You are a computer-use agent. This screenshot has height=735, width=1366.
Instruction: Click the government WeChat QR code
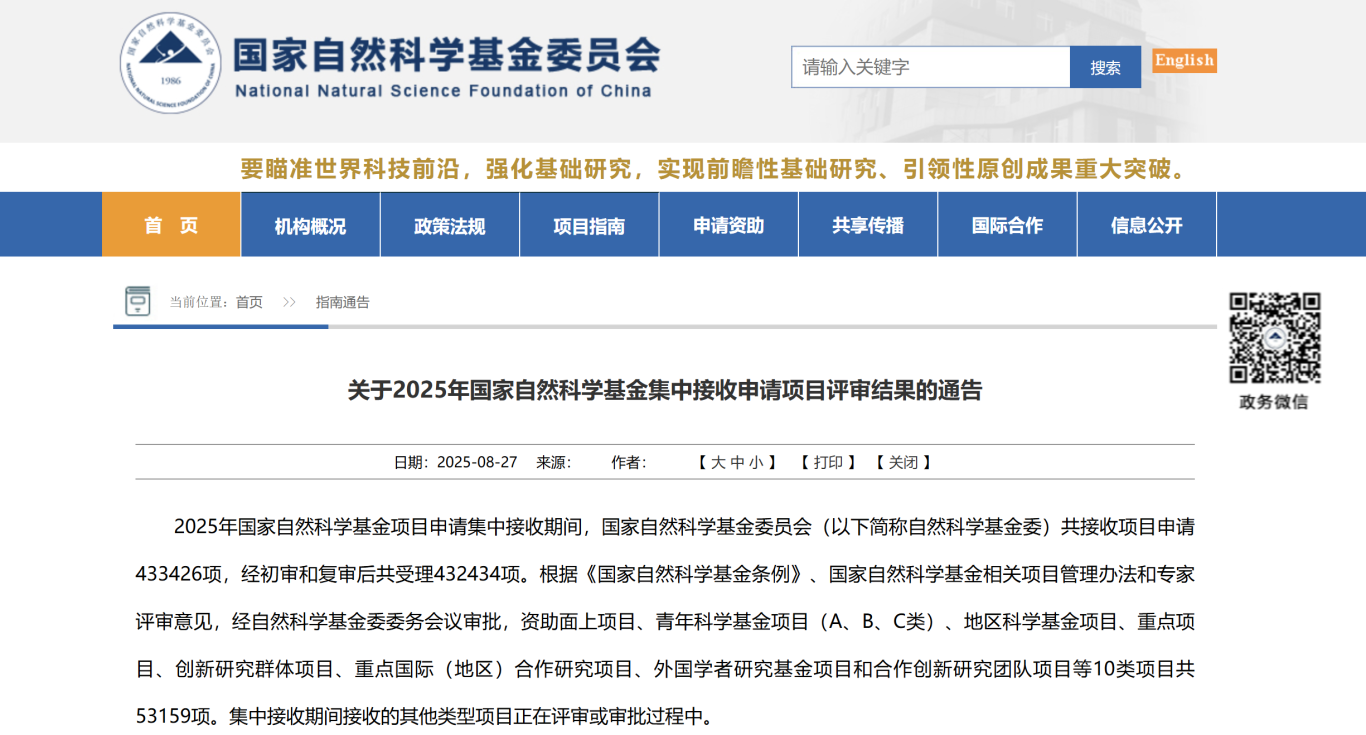pos(1274,338)
